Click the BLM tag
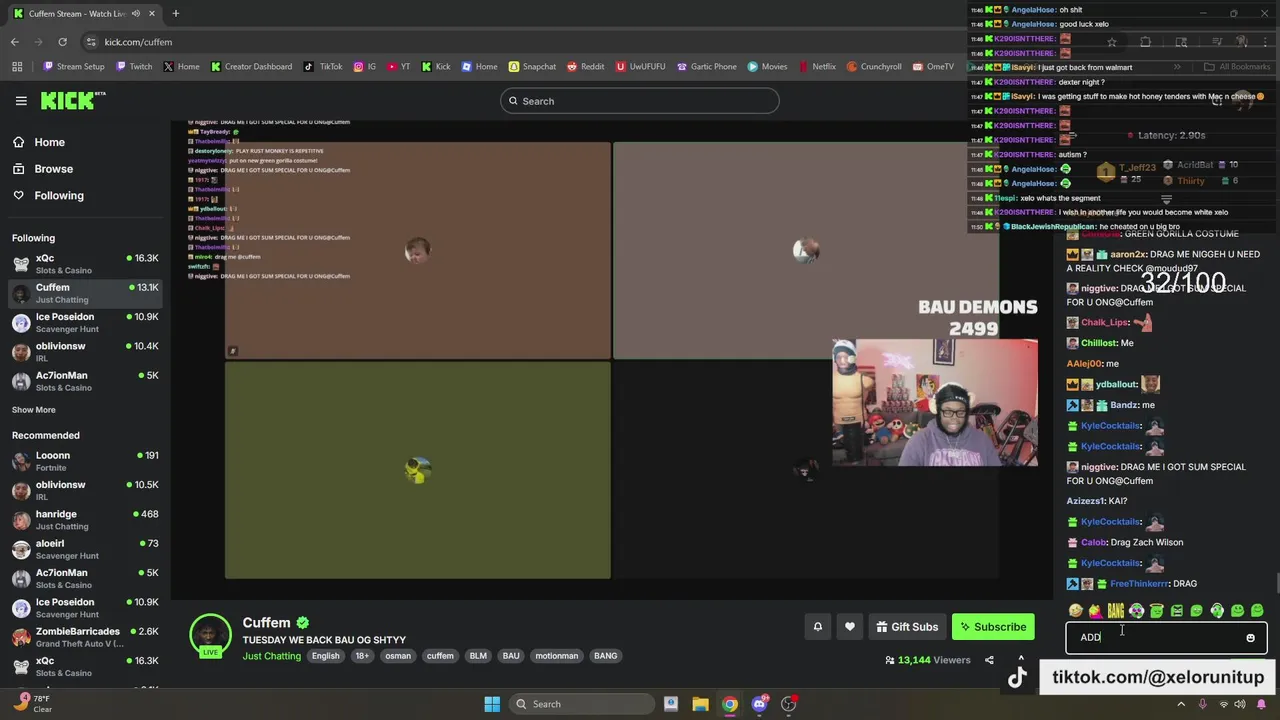Image resolution: width=1280 pixels, height=720 pixels. click(478, 656)
